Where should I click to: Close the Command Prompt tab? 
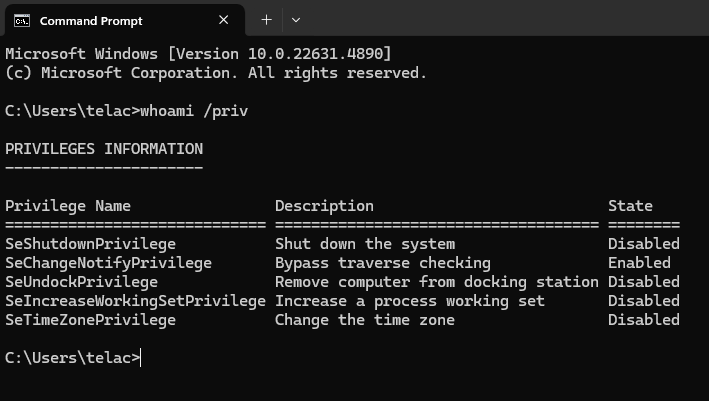(x=223, y=20)
